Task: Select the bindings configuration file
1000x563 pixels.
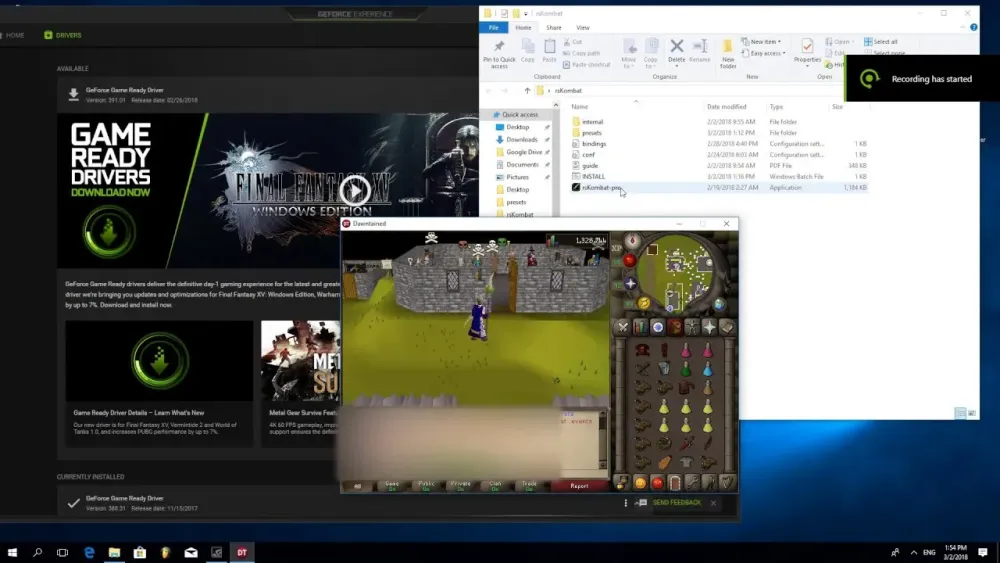Action: click(719, 143)
